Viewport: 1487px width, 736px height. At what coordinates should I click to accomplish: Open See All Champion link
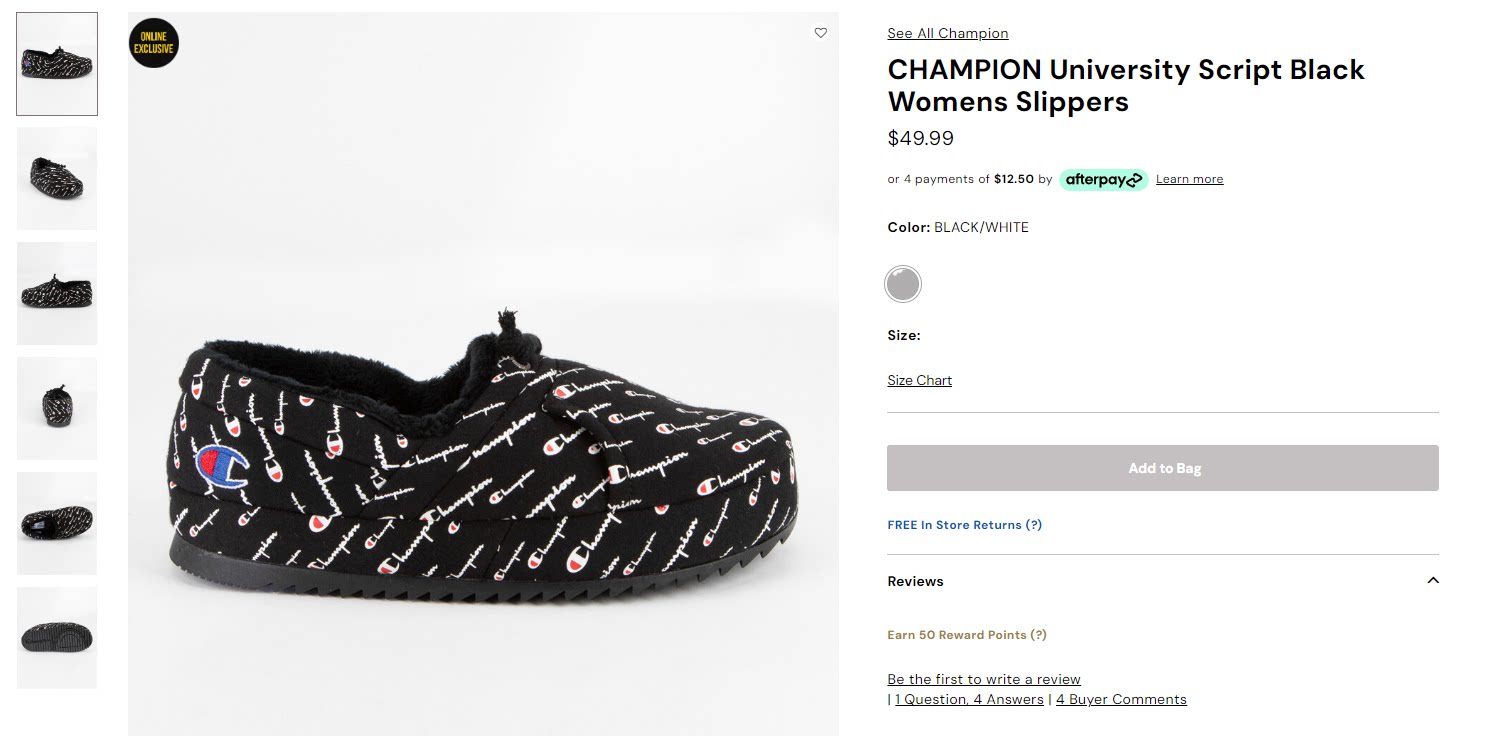(x=947, y=33)
